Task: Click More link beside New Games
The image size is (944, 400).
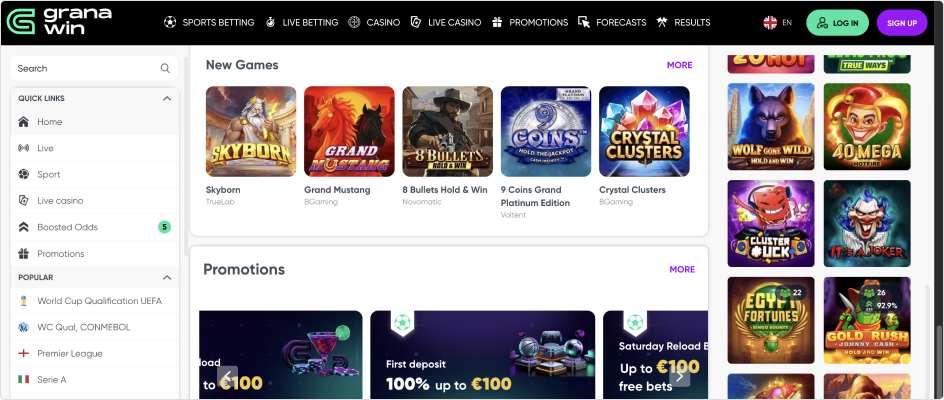Action: point(679,65)
